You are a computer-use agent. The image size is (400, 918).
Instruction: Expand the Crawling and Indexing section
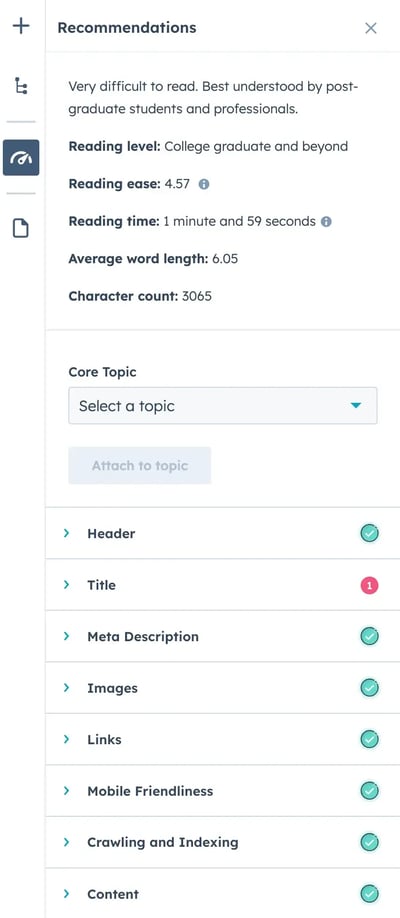tap(223, 842)
